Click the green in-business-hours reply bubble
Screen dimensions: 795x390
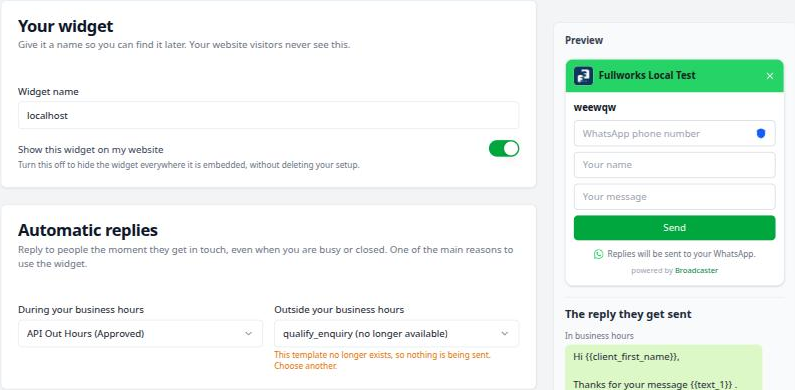[x=664, y=367]
